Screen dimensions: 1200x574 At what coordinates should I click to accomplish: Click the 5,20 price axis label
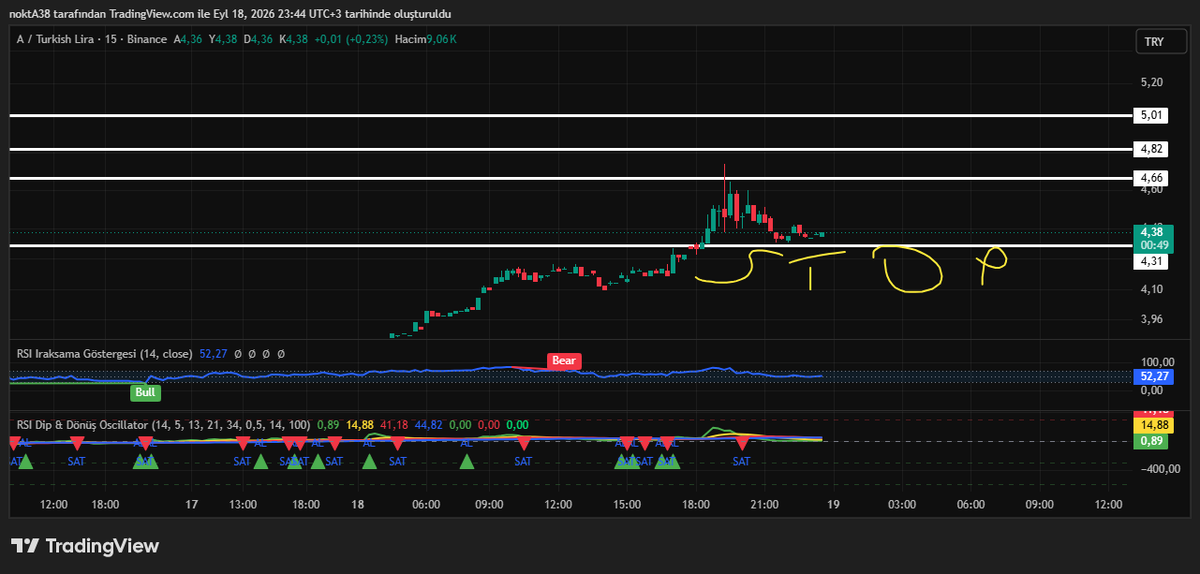point(1152,82)
